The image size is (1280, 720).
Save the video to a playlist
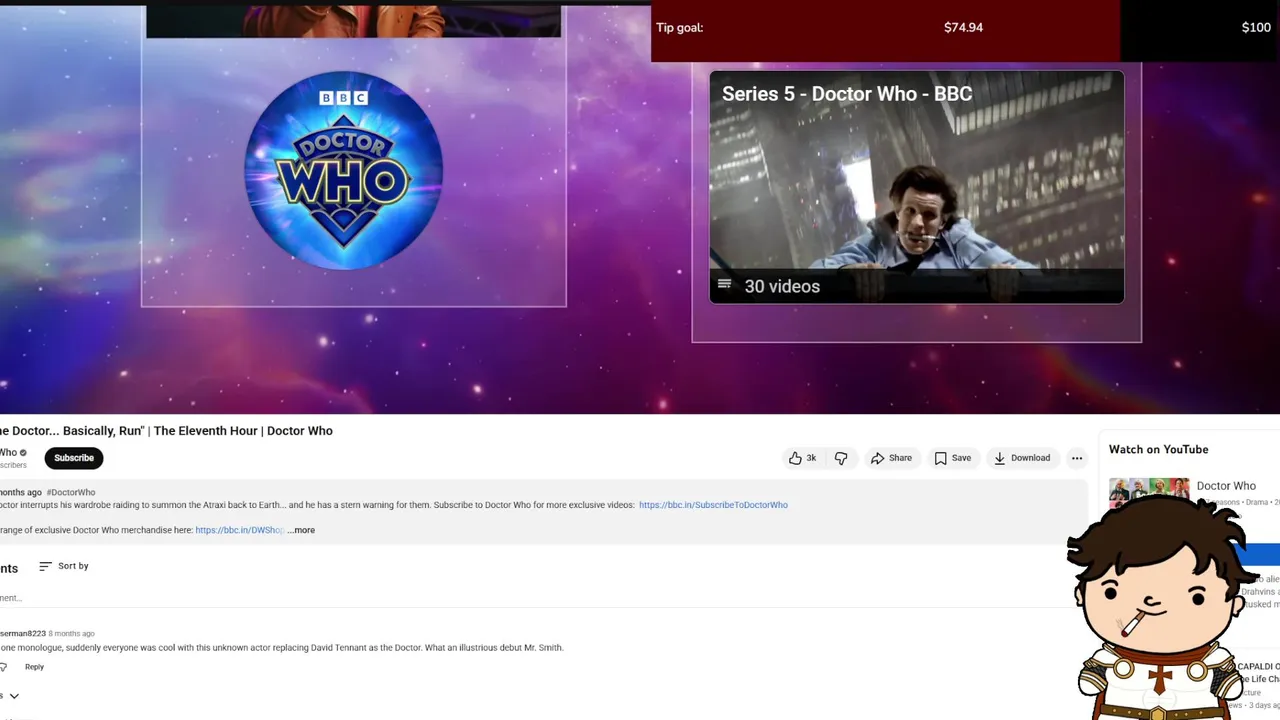952,458
